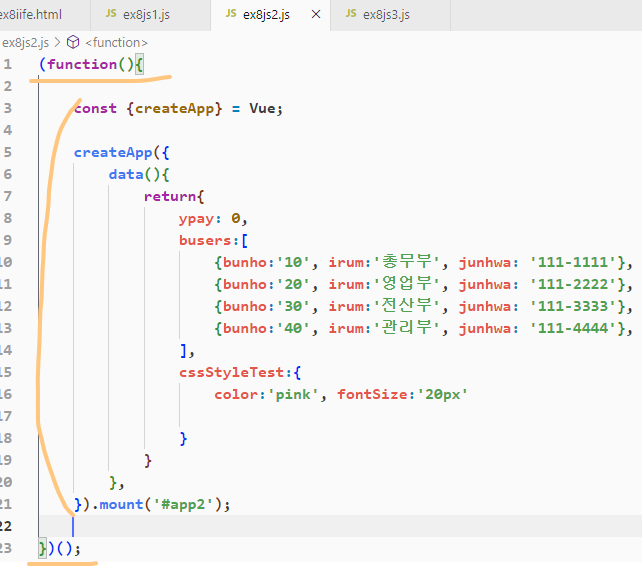The height and width of the screenshot is (567, 642).
Task: Click the 'ypay' property
Action: pyautogui.click(x=196, y=219)
